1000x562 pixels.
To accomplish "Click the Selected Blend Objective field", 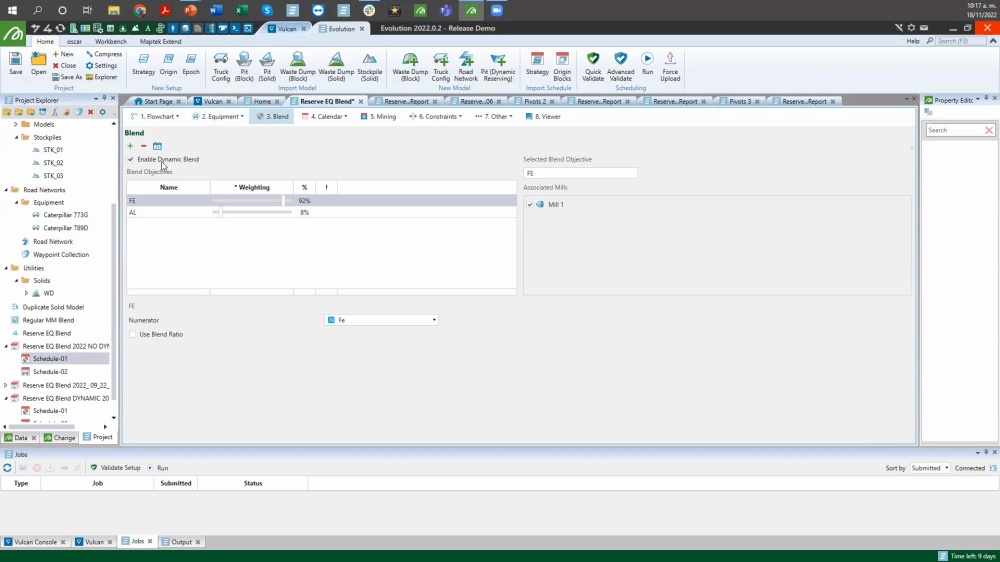I will [x=580, y=173].
